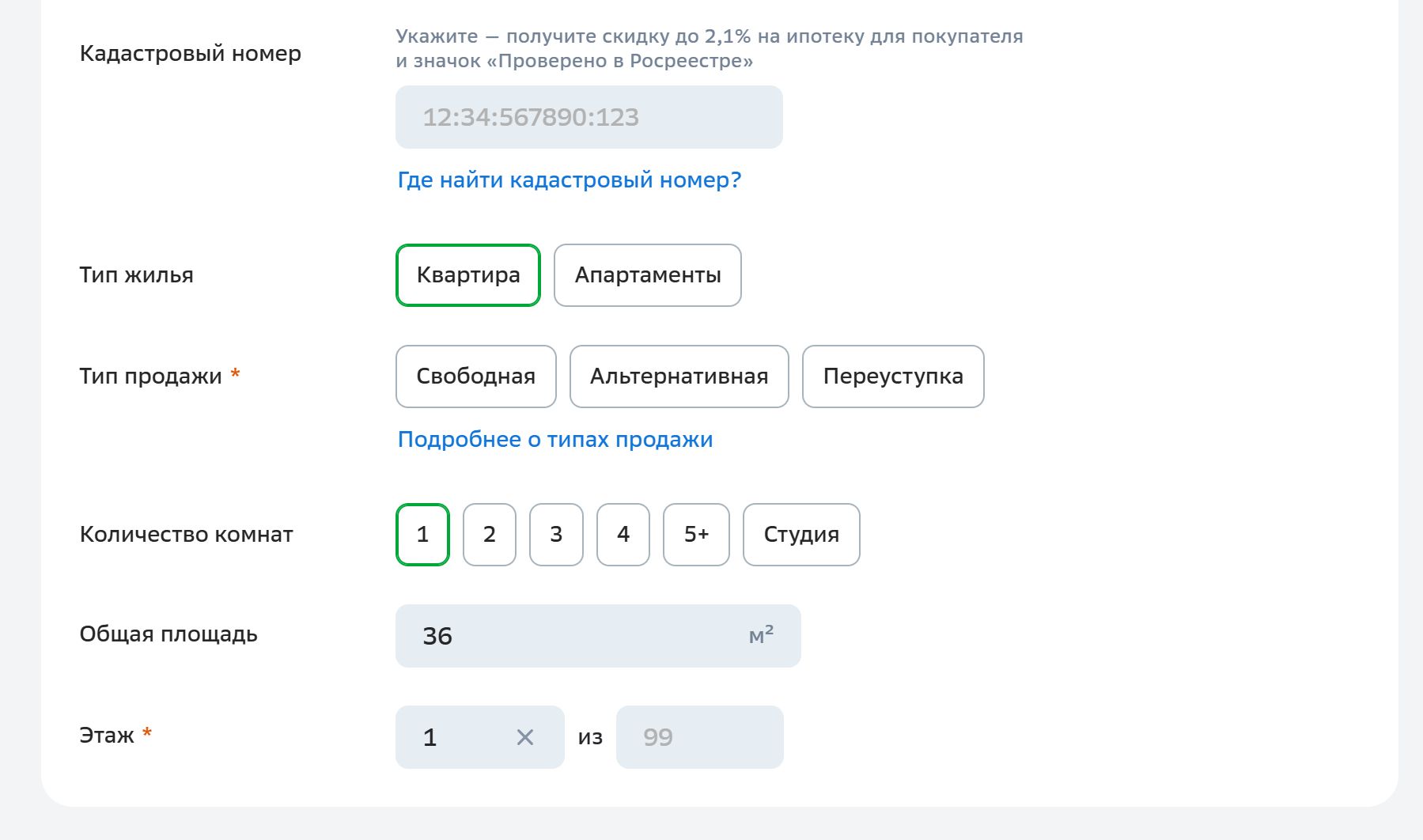Choose Альтернативная sale type
Screen dimensions: 1423x840
[x=679, y=376]
